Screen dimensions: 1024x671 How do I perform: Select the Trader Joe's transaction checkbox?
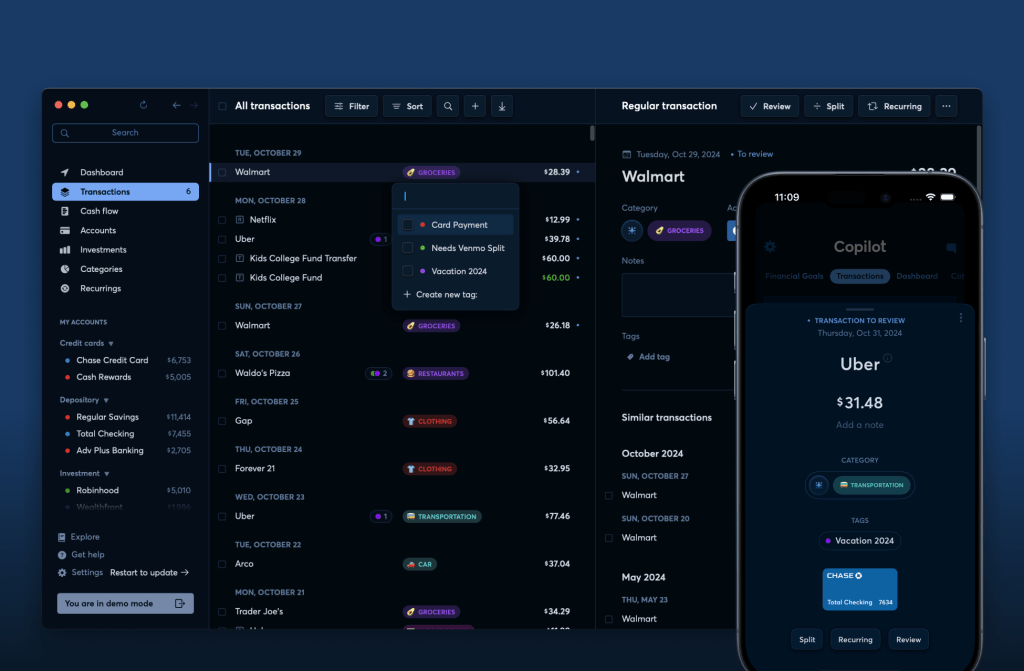click(x=222, y=612)
